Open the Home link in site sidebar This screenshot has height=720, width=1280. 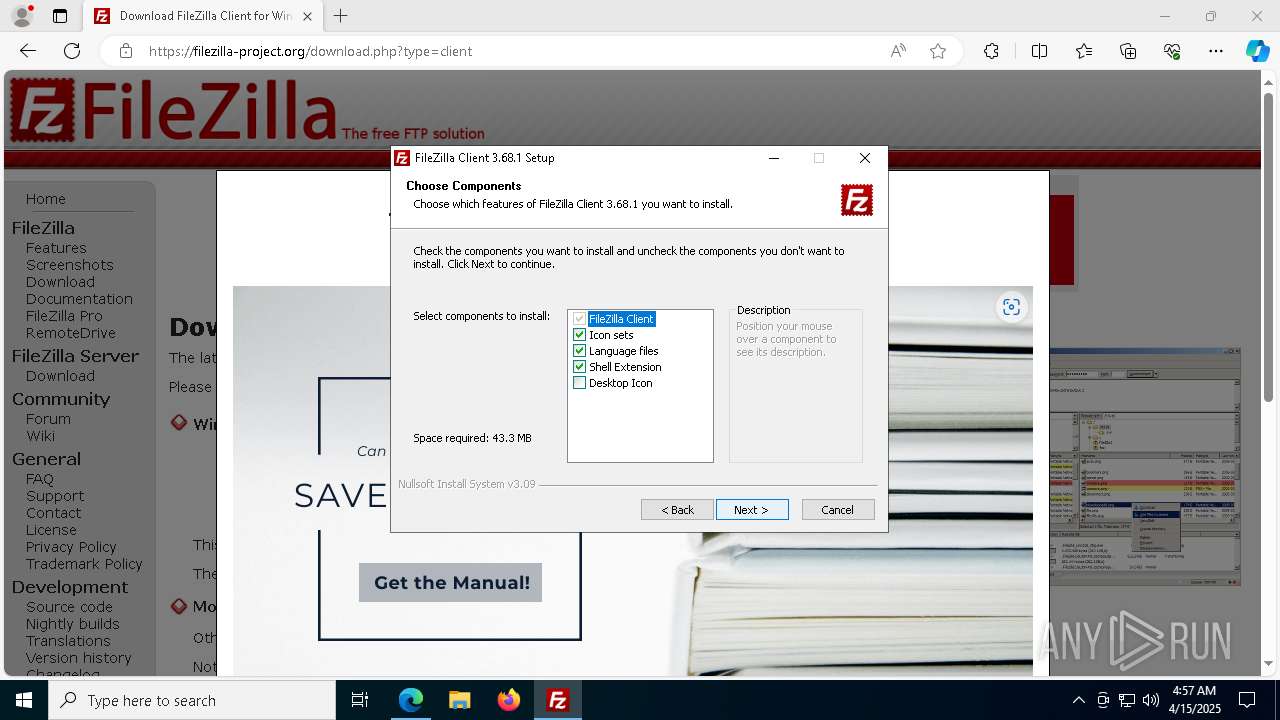coord(46,199)
